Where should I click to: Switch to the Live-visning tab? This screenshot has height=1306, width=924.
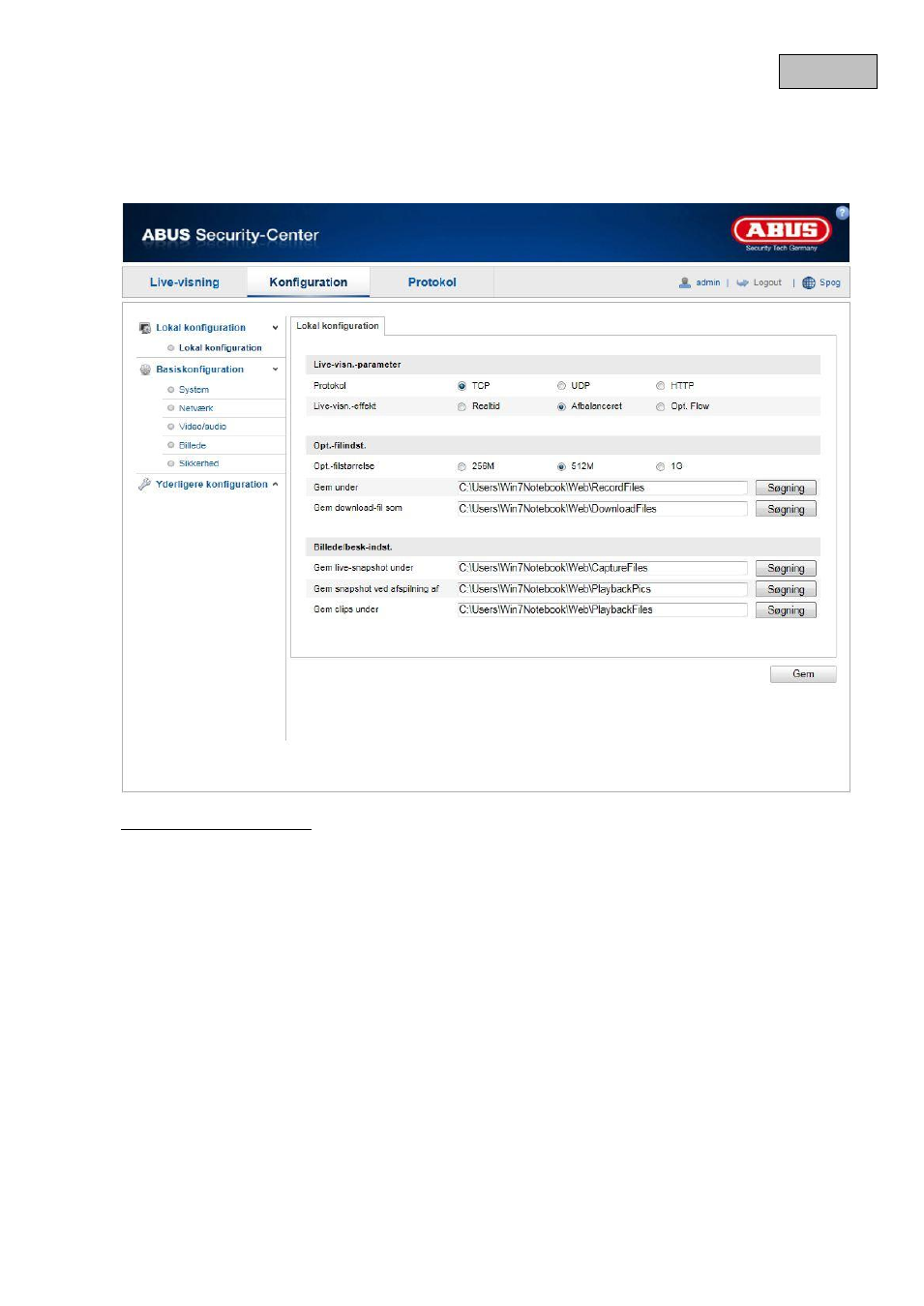click(185, 282)
